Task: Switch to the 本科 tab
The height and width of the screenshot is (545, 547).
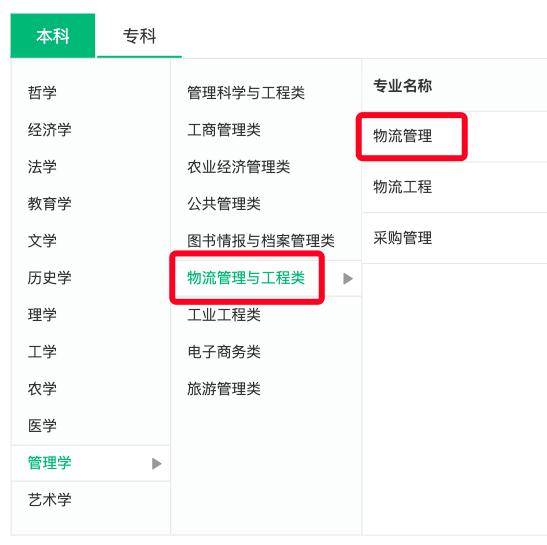Action: pyautogui.click(x=53, y=36)
